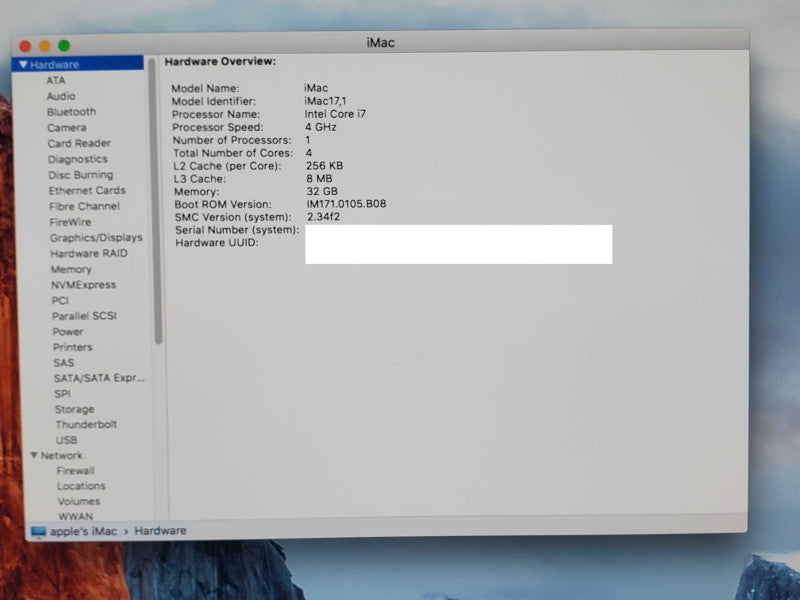Choose Card Reader from the list
Screen dimensions: 800x600
click(x=79, y=143)
